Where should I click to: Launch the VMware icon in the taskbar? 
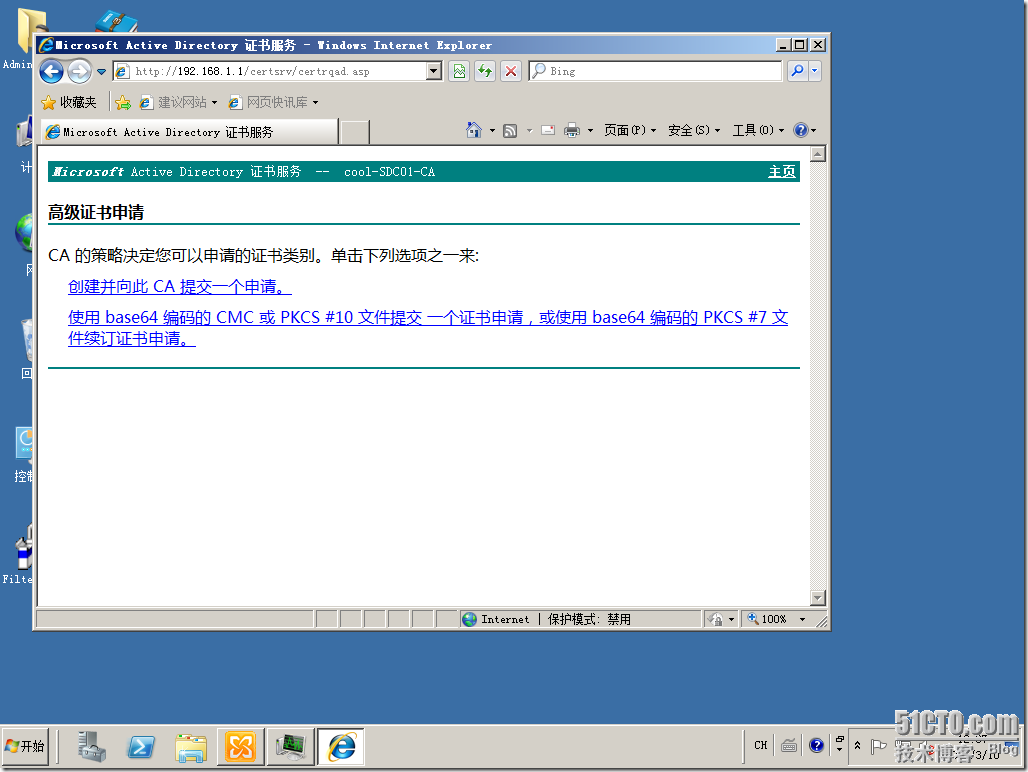pyautogui.click(x=240, y=746)
